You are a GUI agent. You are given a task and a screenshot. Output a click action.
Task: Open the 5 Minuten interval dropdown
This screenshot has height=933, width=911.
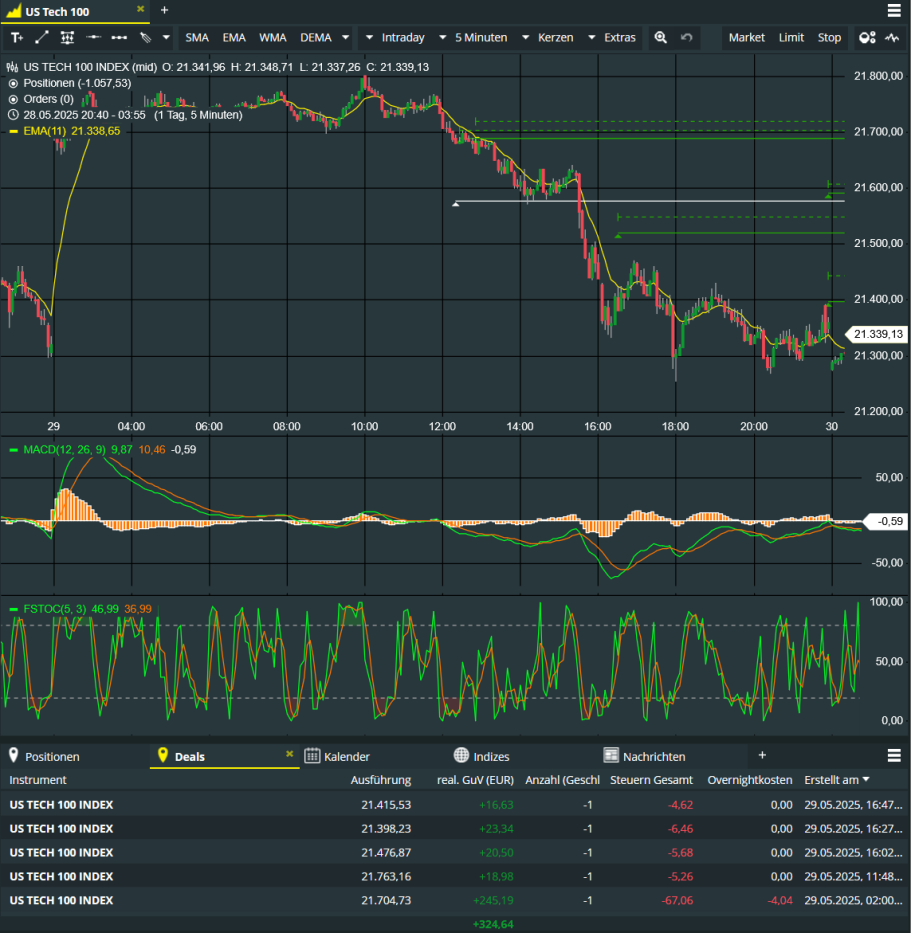473,37
